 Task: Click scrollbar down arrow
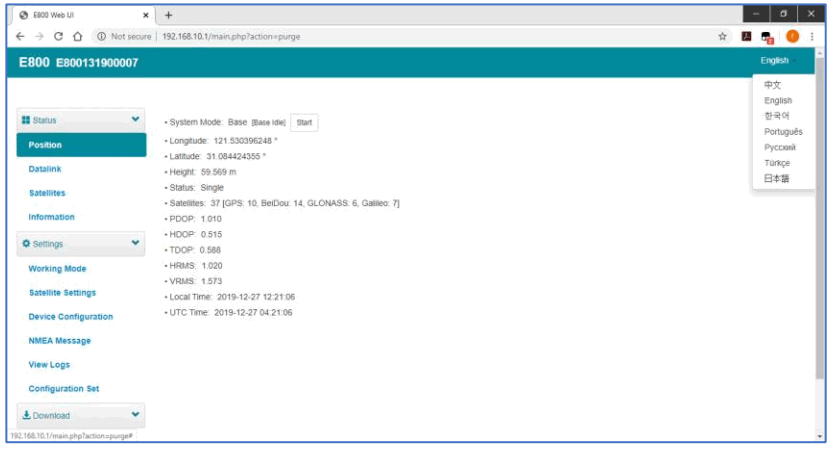click(820, 437)
